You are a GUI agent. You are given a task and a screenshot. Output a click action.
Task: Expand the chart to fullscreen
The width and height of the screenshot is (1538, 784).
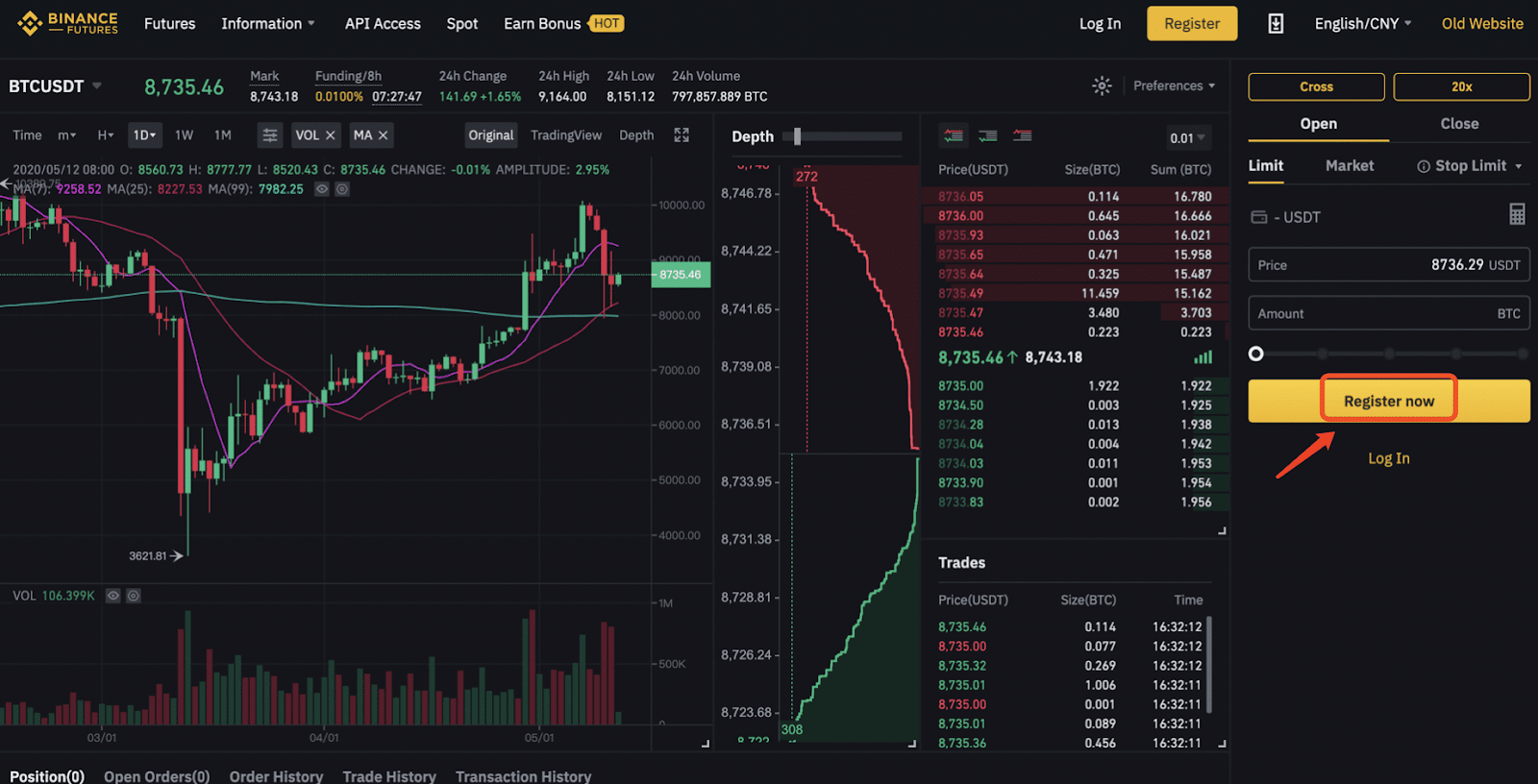[x=682, y=135]
